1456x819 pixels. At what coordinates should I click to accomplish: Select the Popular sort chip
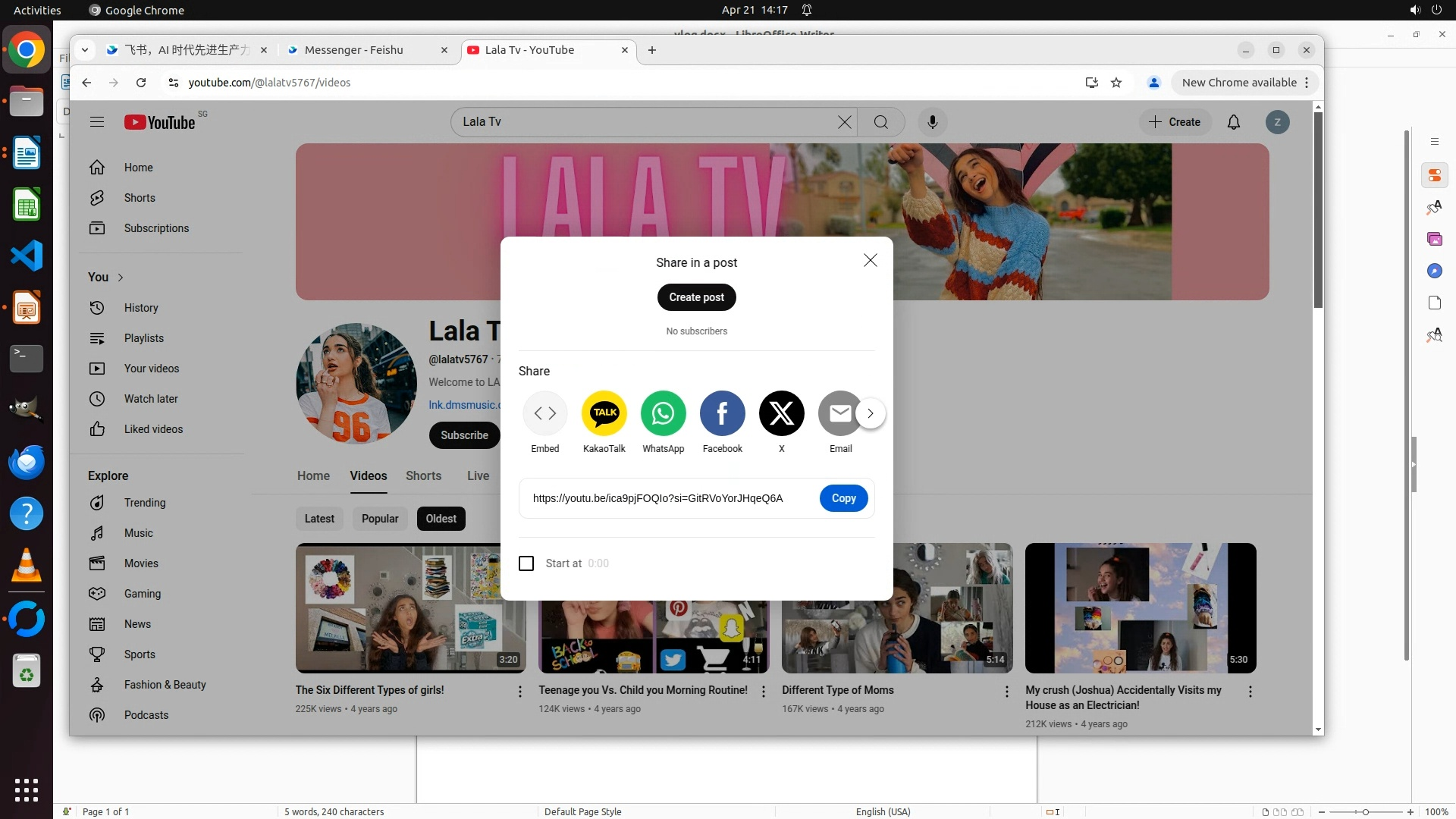(380, 519)
